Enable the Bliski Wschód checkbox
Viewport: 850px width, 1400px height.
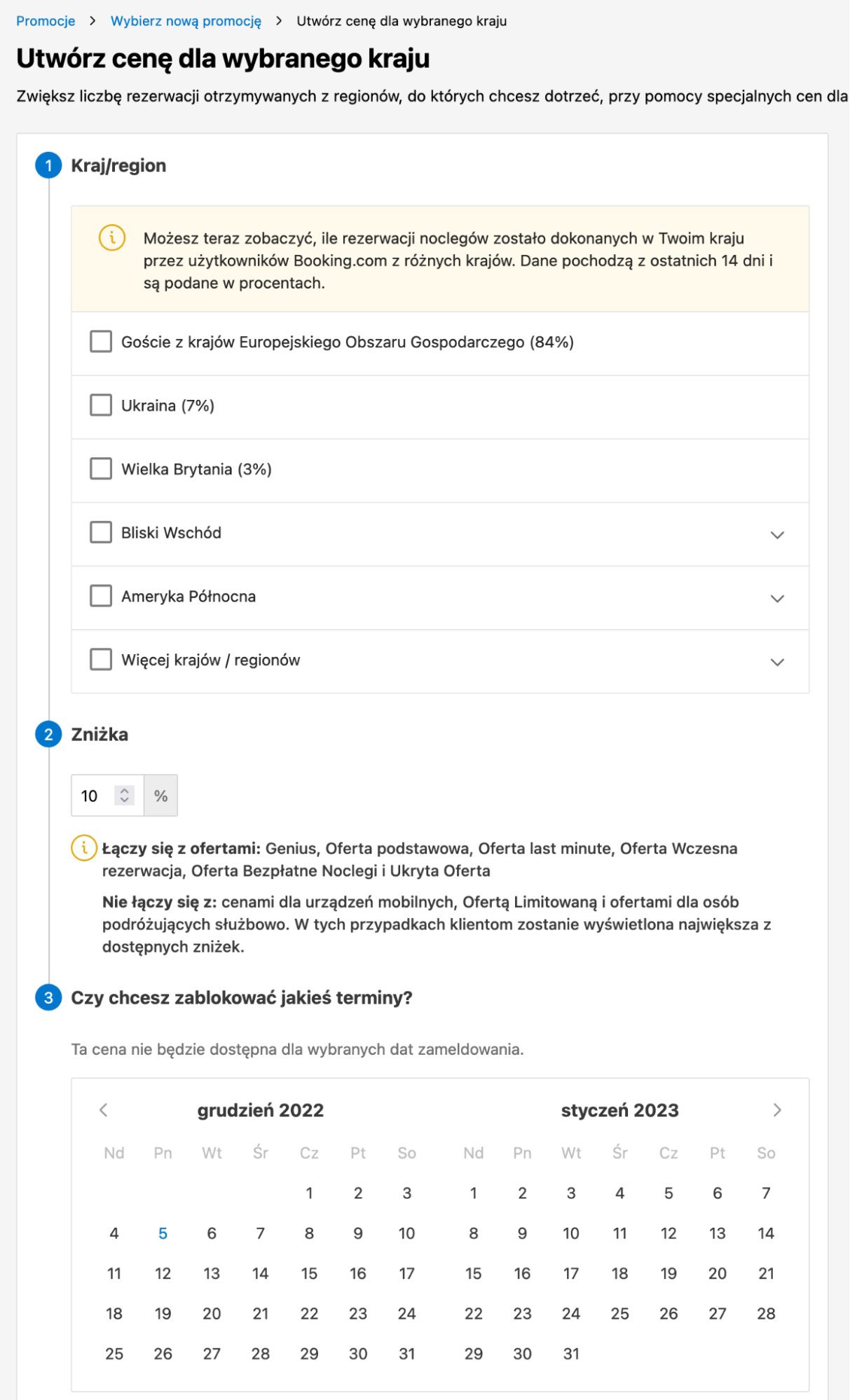click(x=101, y=533)
